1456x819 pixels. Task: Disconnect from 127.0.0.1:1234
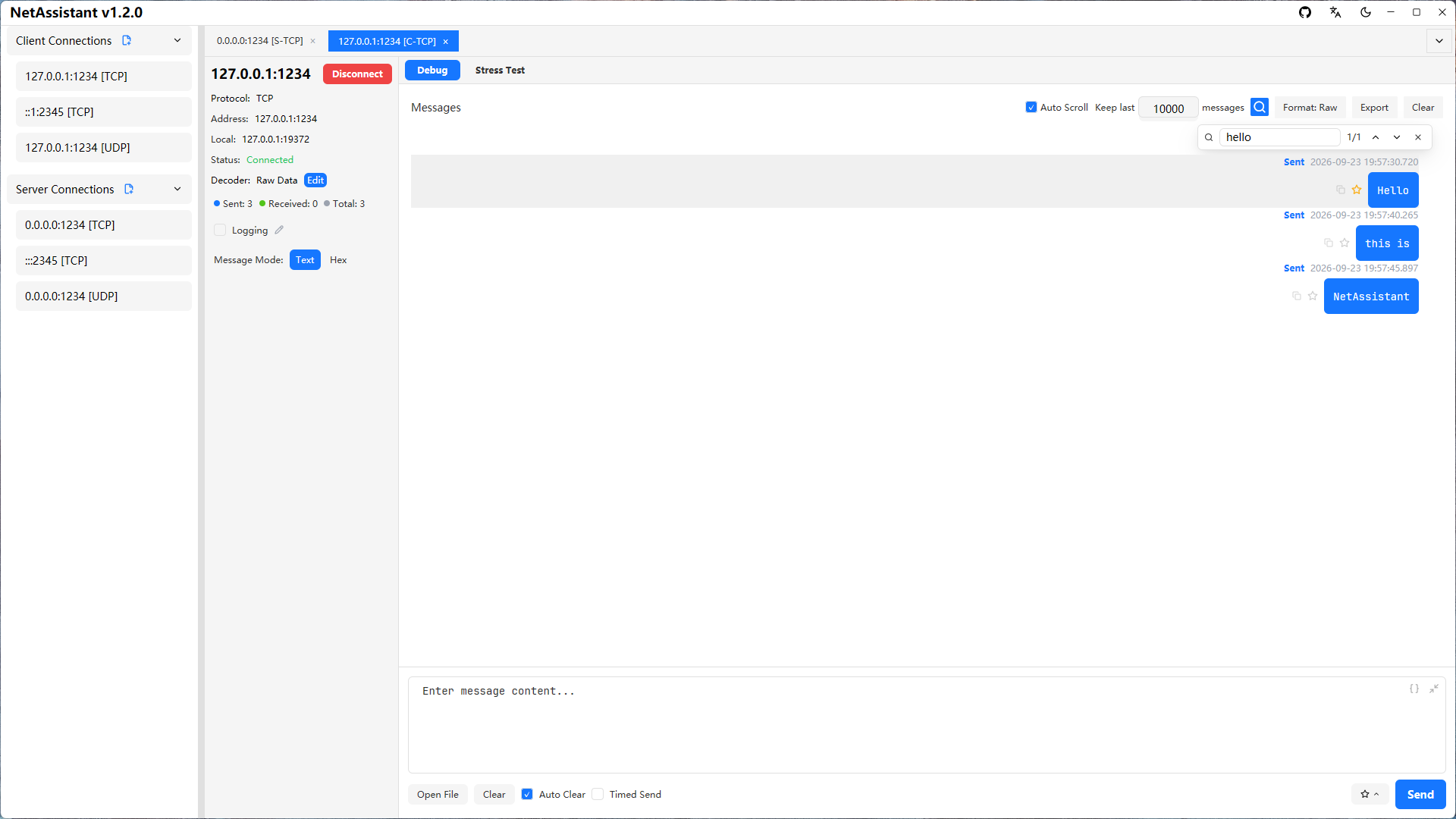tap(357, 74)
